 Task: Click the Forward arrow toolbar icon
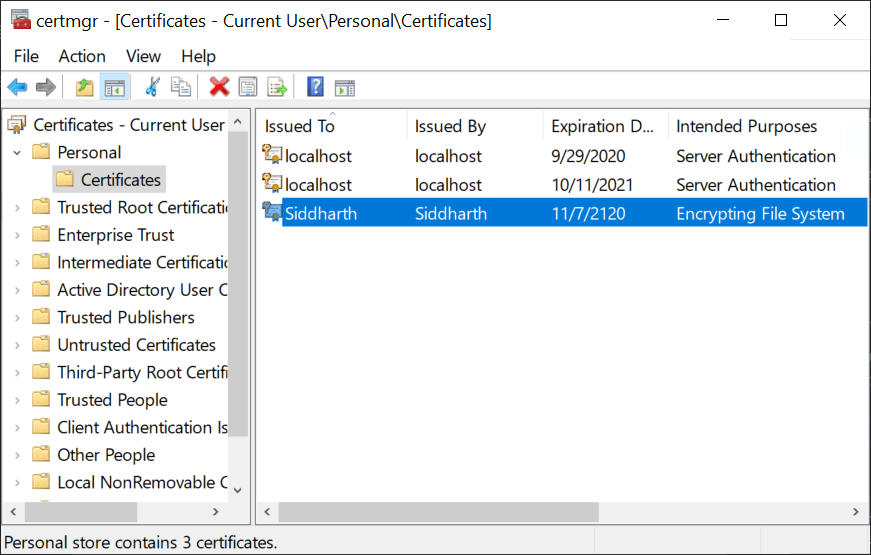(46, 87)
